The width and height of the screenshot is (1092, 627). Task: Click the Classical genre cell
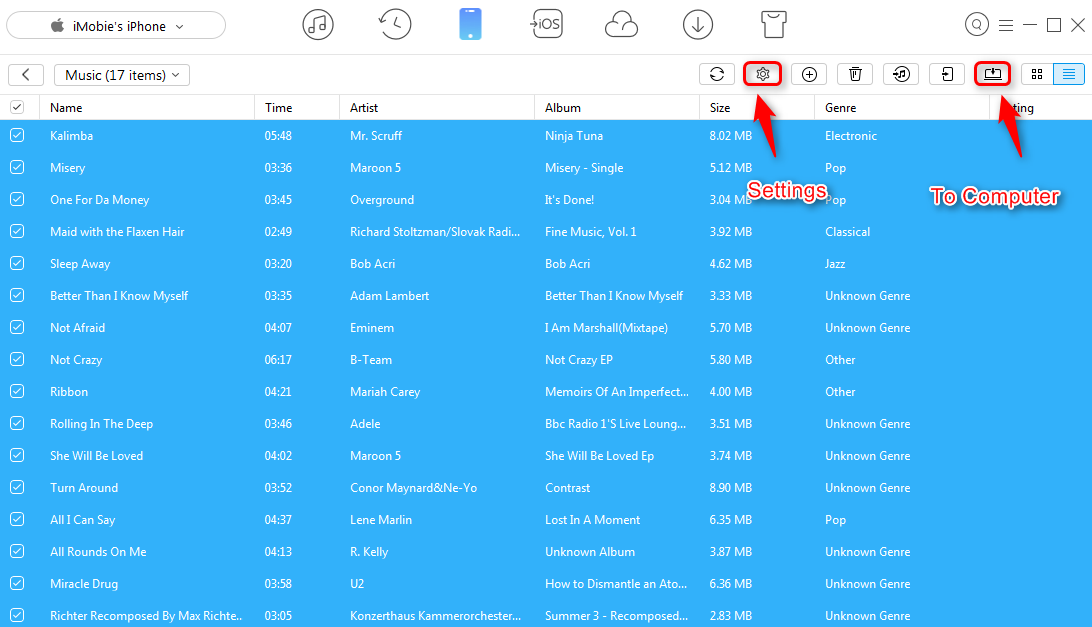tap(848, 231)
